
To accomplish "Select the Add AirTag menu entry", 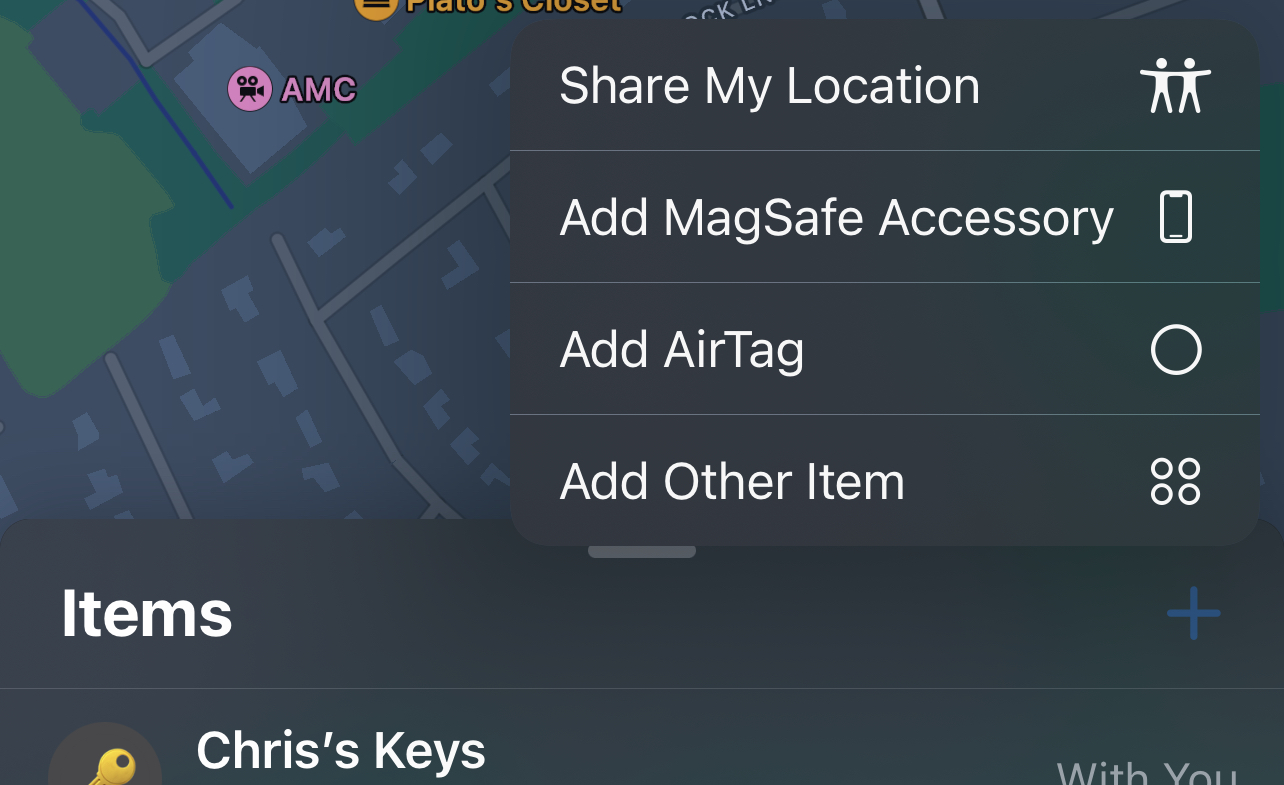I will 885,349.
